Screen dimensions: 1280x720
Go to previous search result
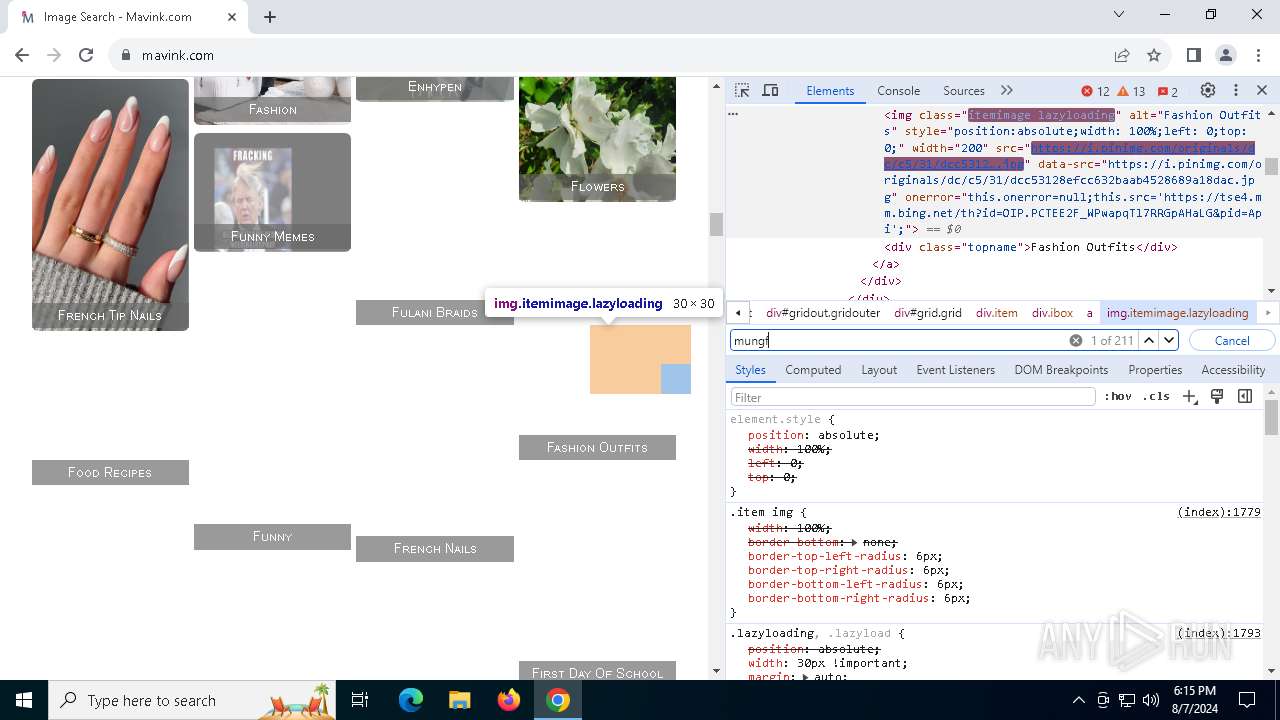pyautogui.click(x=1149, y=340)
